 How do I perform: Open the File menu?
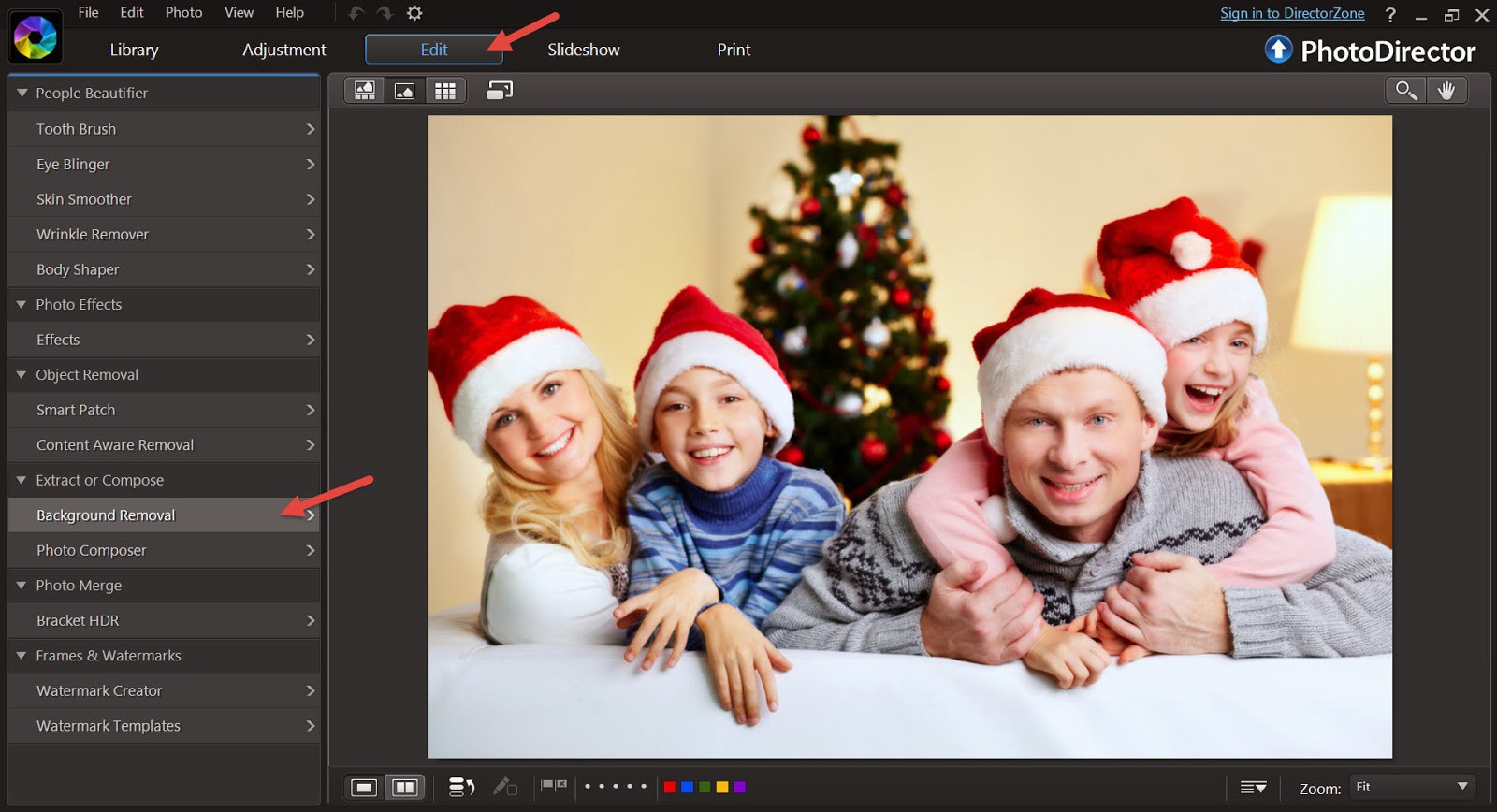coord(88,12)
